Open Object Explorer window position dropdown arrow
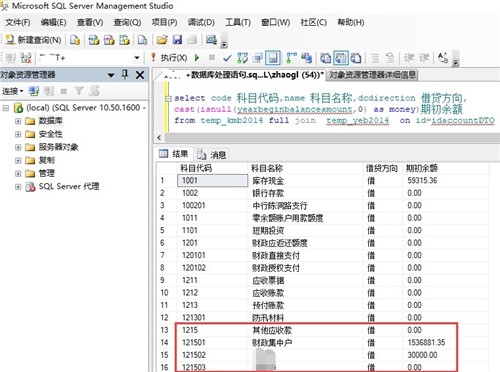 coord(111,75)
